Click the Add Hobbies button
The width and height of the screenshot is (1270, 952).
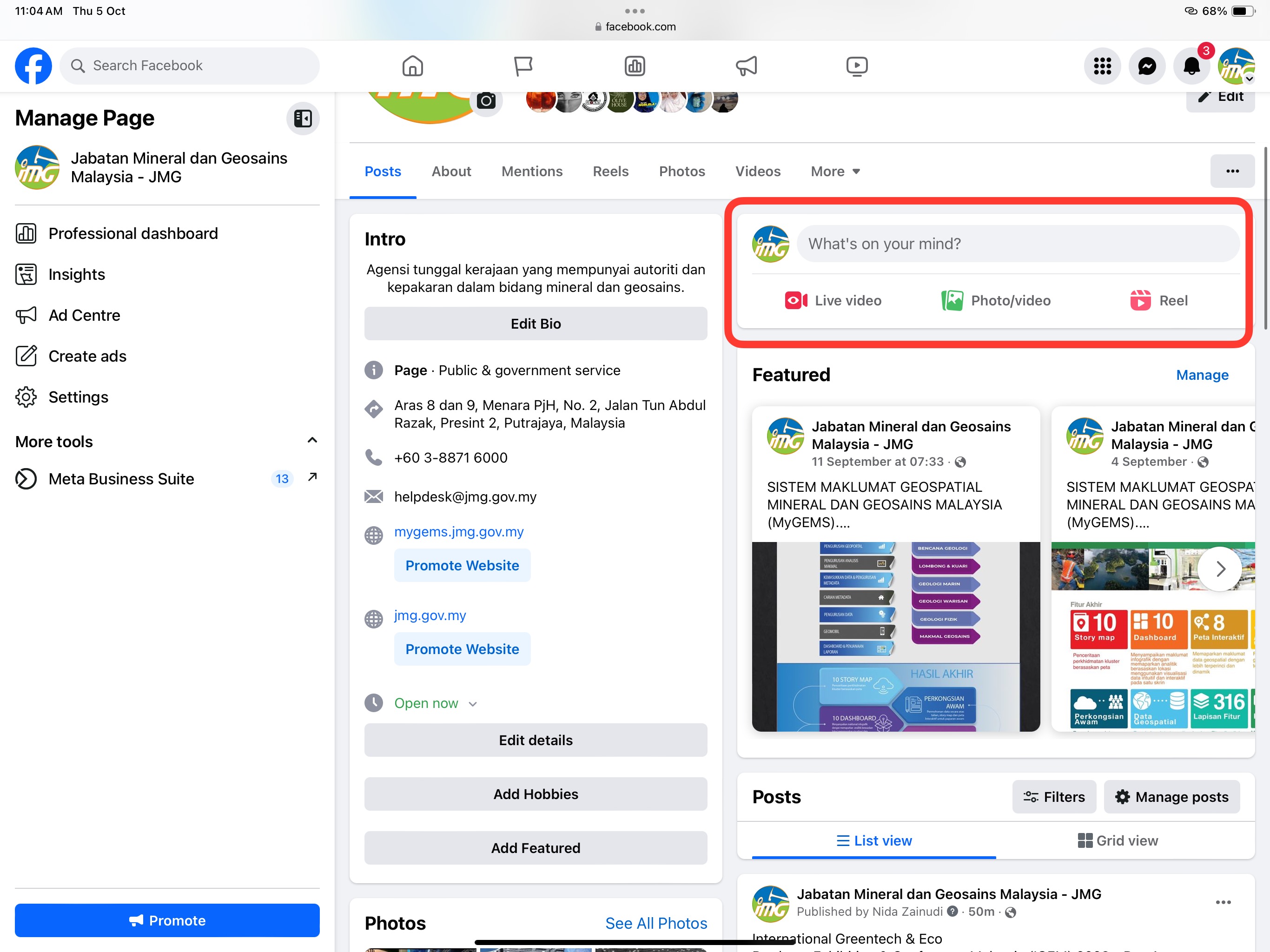pyautogui.click(x=535, y=793)
